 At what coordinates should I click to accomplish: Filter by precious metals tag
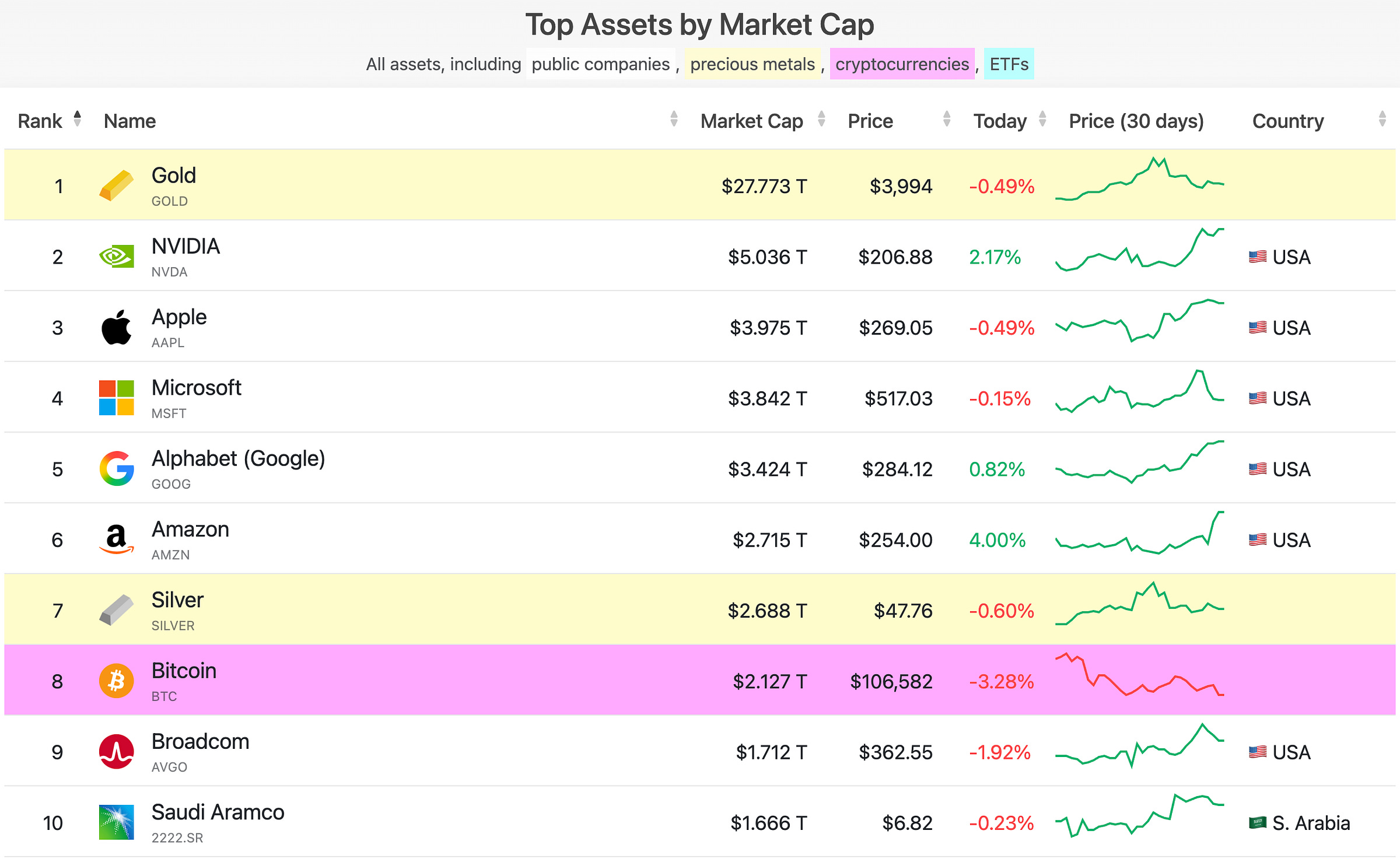(752, 64)
